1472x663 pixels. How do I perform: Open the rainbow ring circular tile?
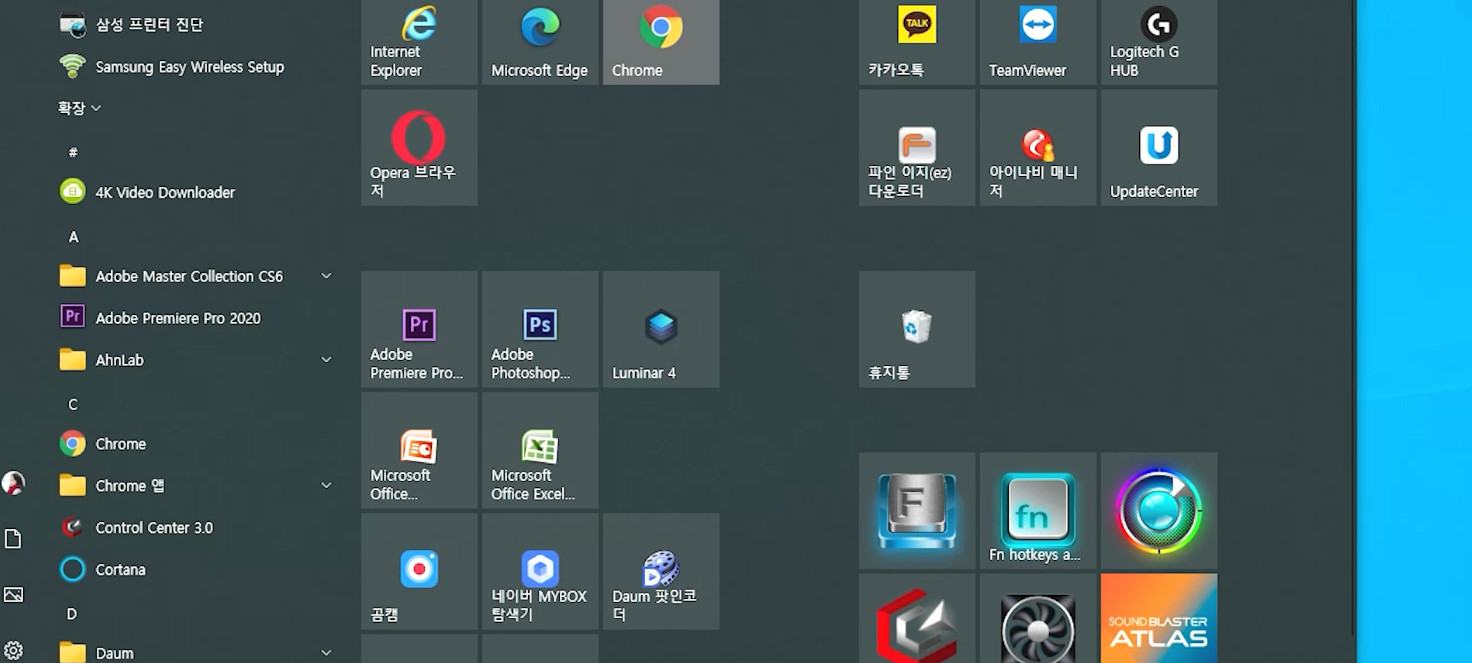pyautogui.click(x=1159, y=510)
